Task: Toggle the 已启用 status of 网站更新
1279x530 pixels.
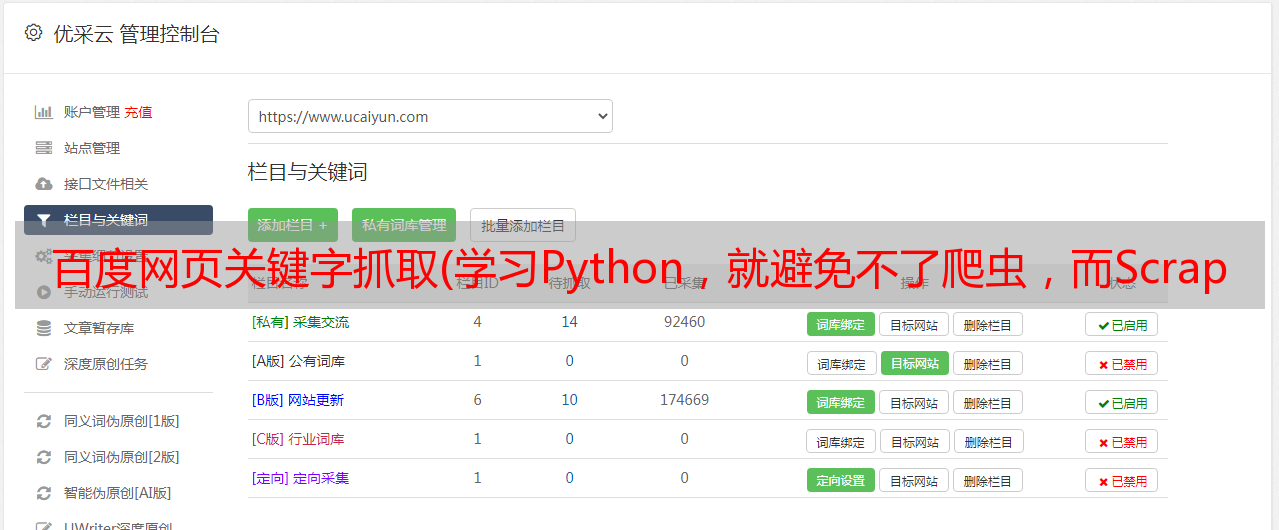Action: coord(1122,402)
